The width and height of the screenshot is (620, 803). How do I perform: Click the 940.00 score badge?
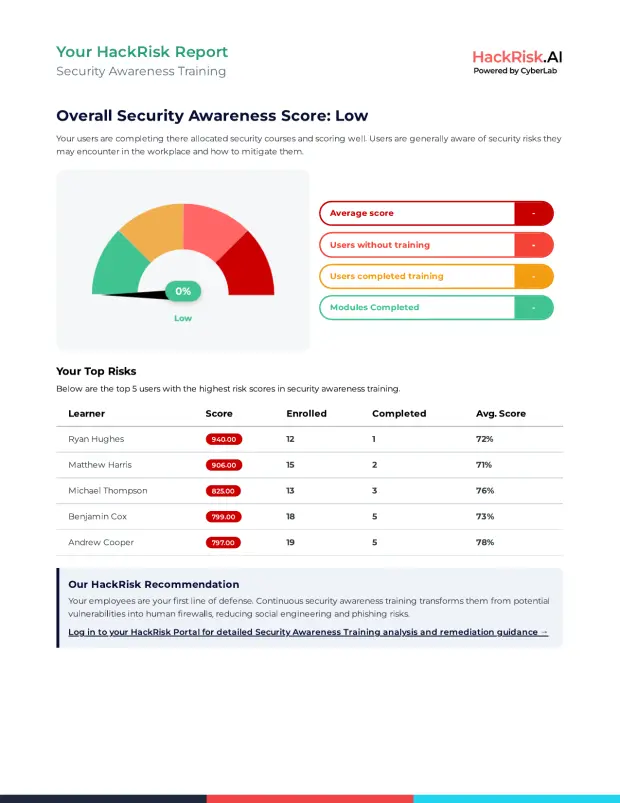point(224,439)
